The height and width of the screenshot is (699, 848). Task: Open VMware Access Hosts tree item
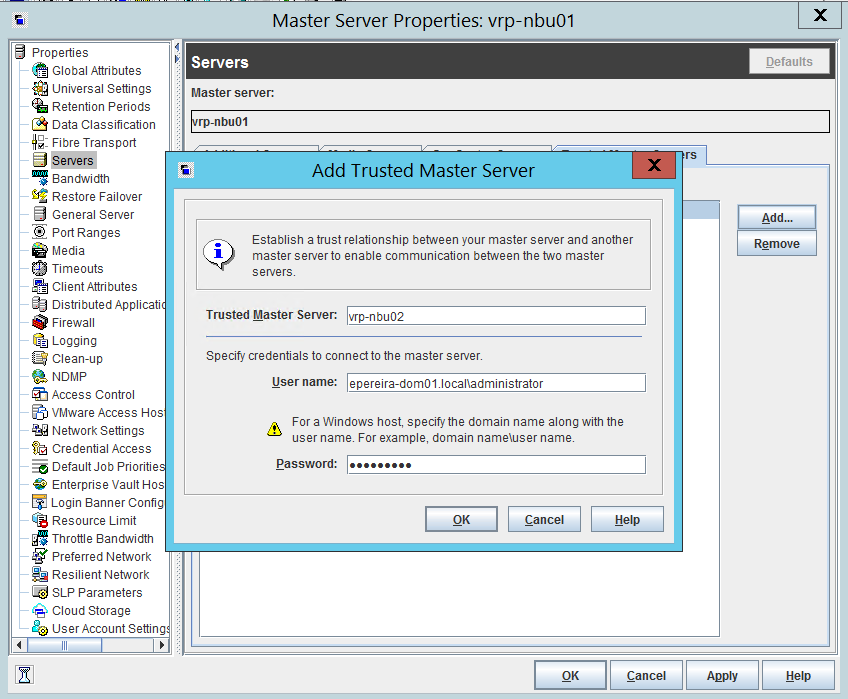click(x=98, y=412)
